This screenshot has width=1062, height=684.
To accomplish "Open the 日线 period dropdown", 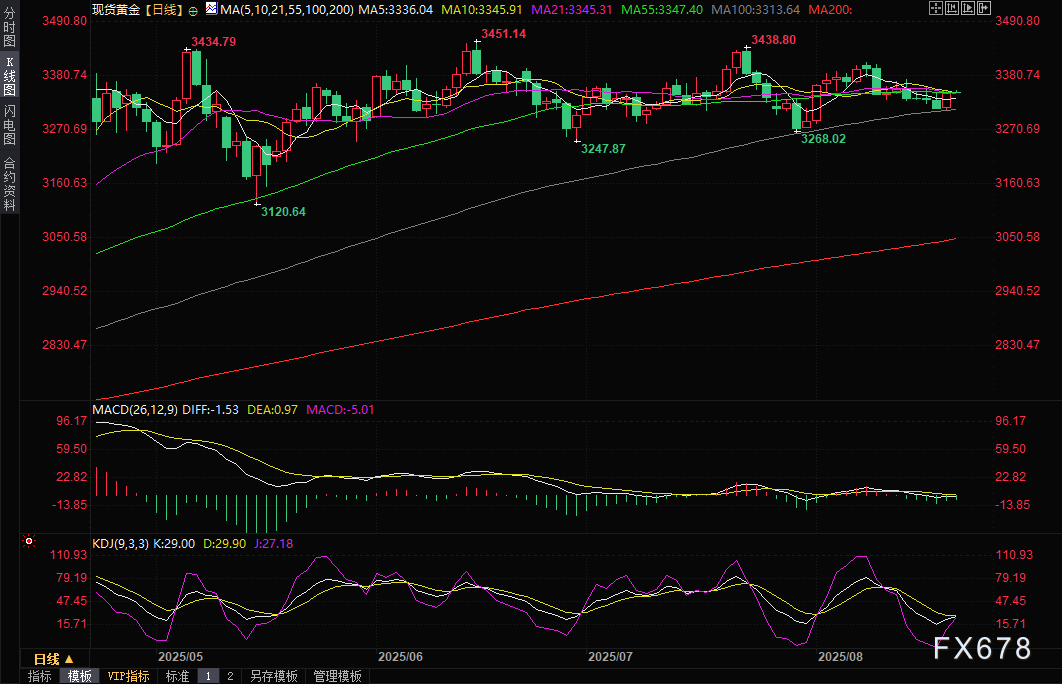I will click(x=53, y=659).
